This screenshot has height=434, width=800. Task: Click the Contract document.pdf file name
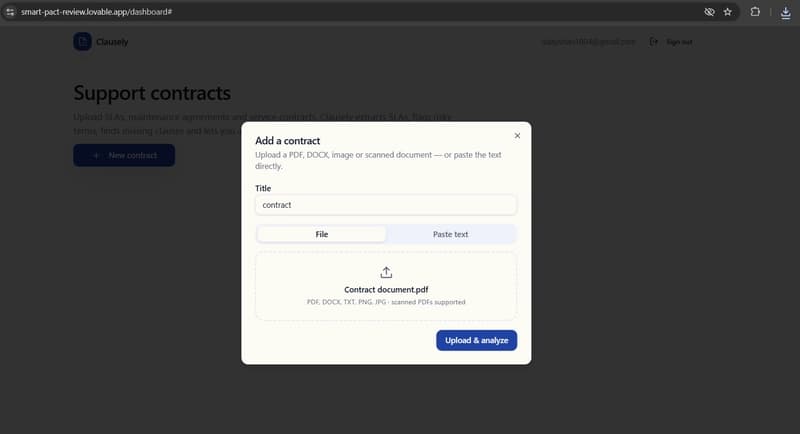tap(386, 290)
